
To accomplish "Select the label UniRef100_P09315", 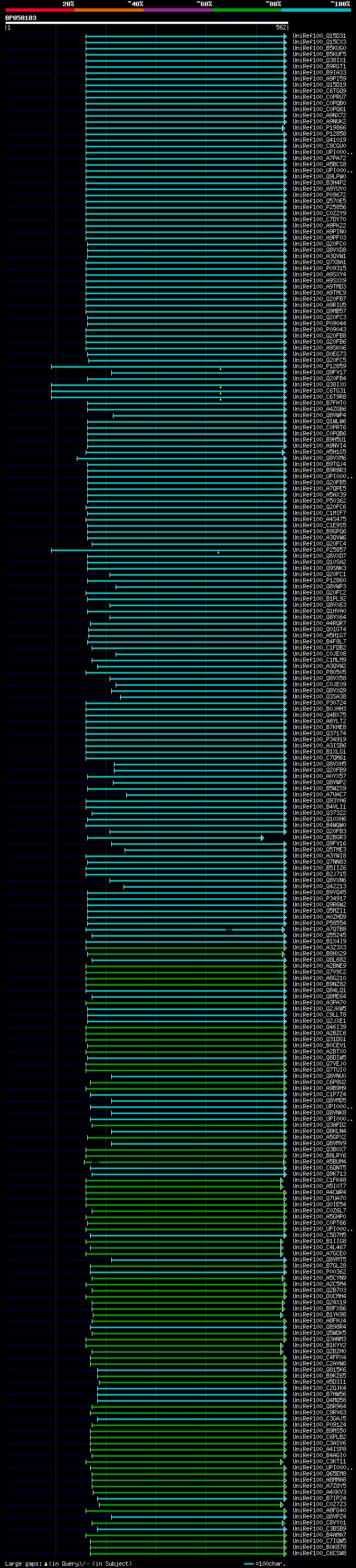I will pos(319,269).
